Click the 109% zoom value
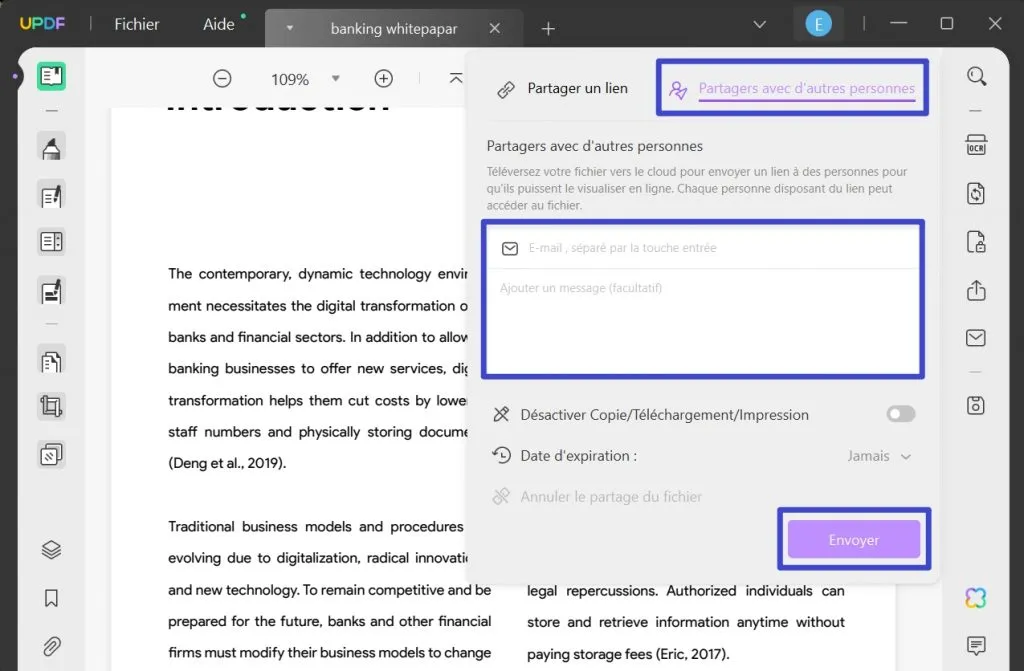 point(290,80)
